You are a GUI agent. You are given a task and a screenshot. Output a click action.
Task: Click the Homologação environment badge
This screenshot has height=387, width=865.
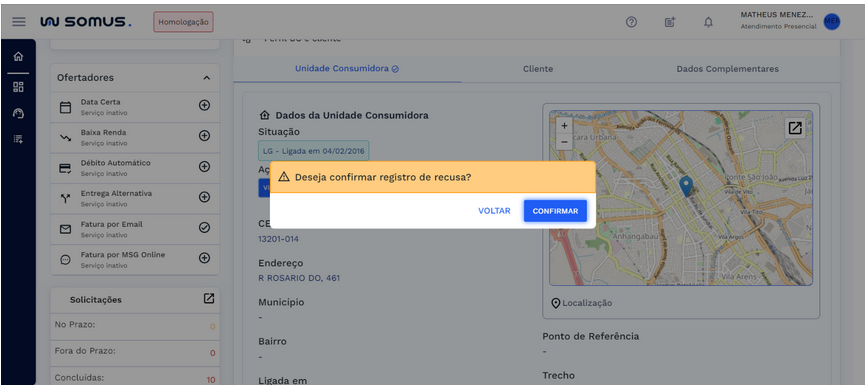pyautogui.click(x=183, y=22)
